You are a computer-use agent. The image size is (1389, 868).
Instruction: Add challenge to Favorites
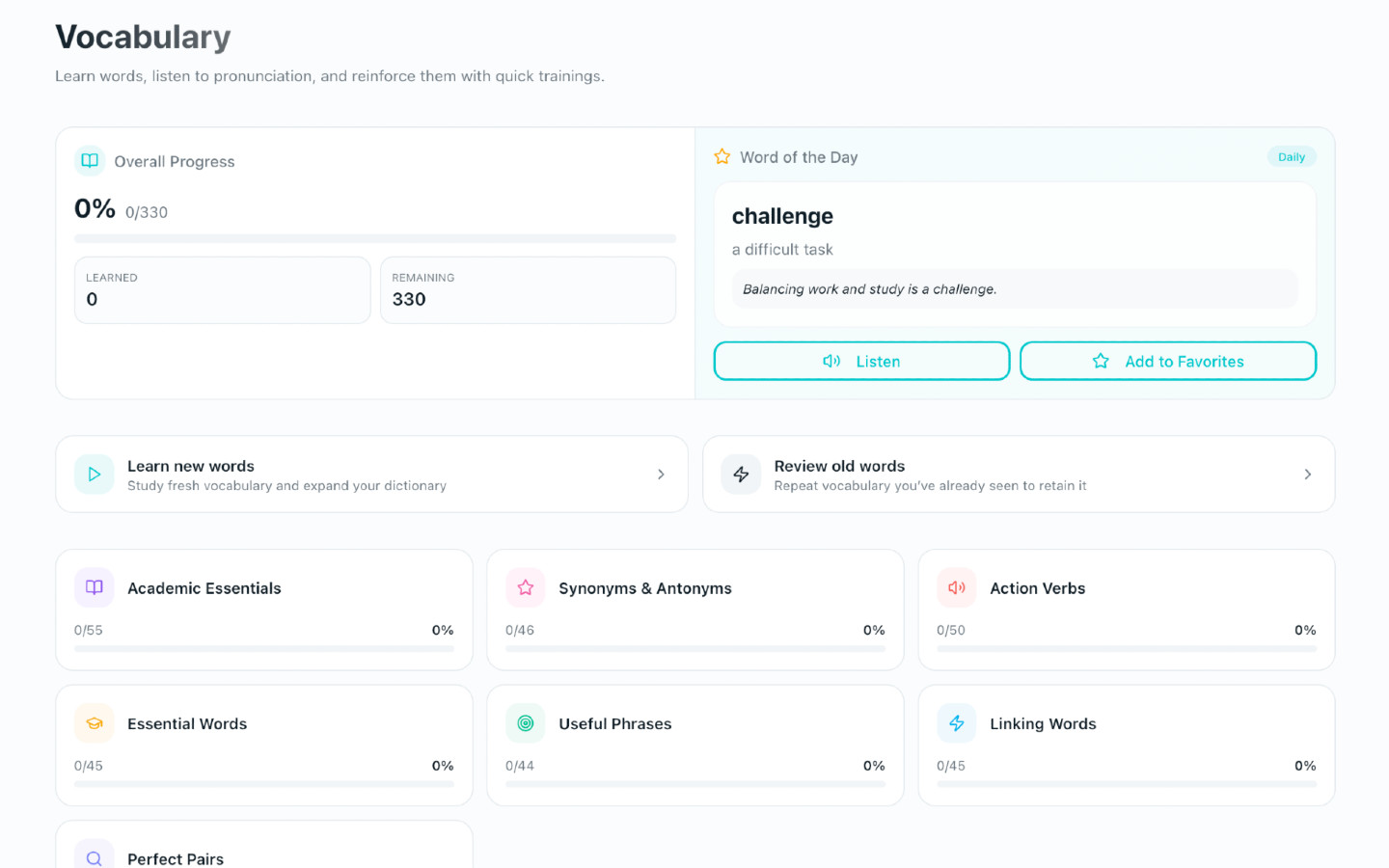[1168, 361]
